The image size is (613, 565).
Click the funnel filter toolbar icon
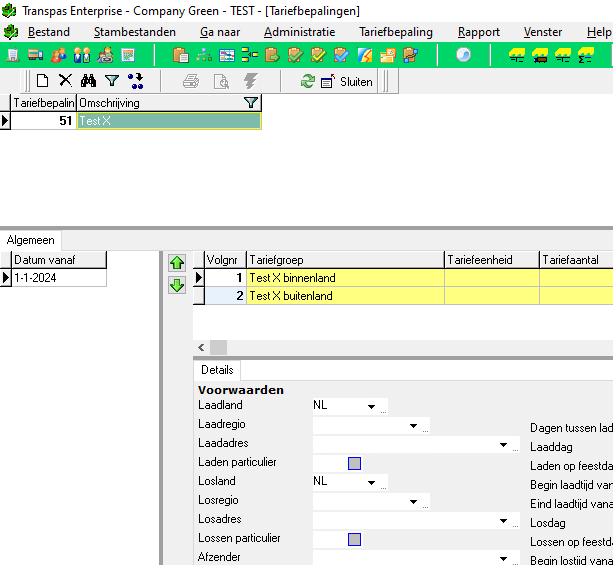tap(112, 81)
